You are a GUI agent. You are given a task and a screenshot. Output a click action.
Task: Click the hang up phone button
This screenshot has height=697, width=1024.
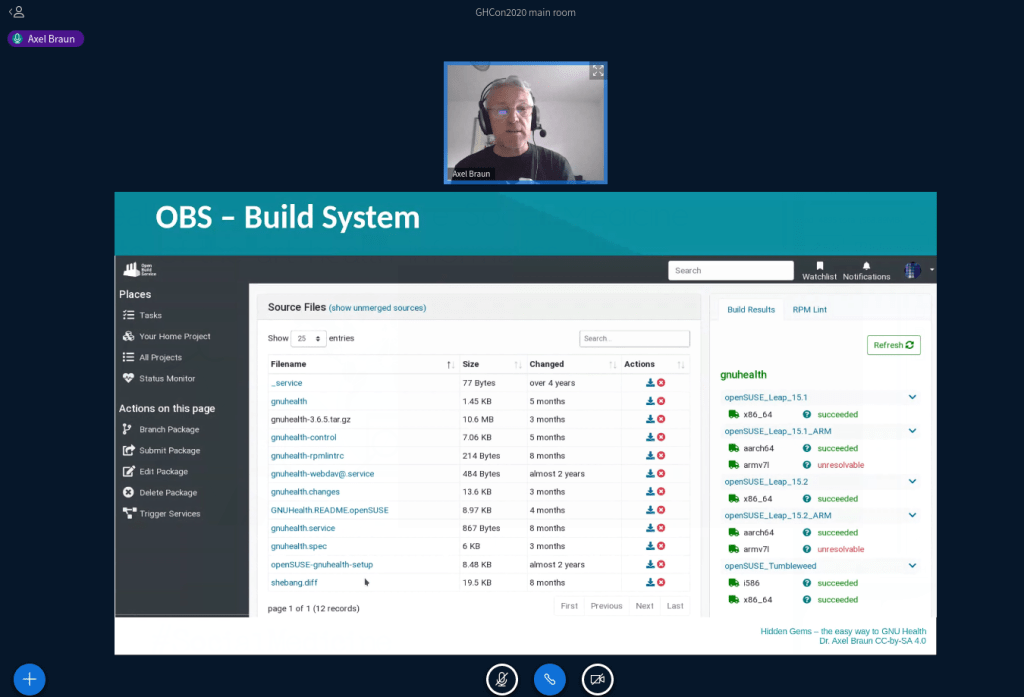tap(549, 679)
